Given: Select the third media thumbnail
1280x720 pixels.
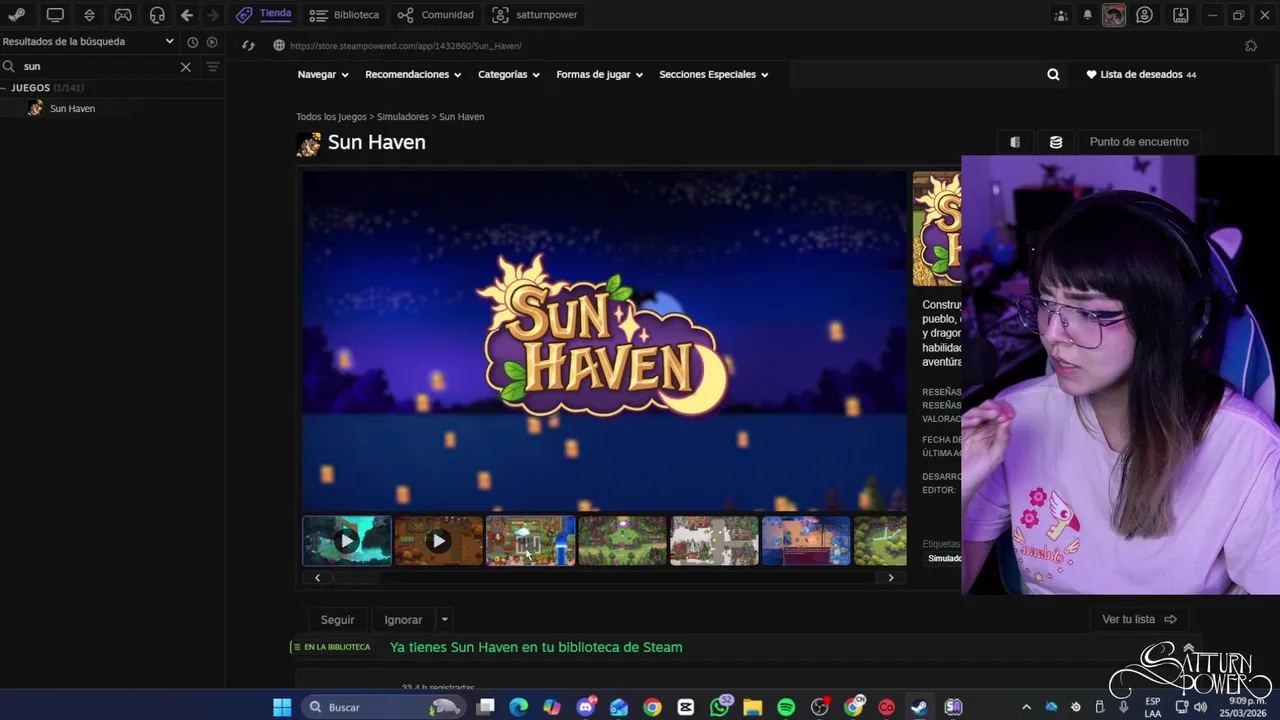Looking at the screenshot, I should pos(531,541).
